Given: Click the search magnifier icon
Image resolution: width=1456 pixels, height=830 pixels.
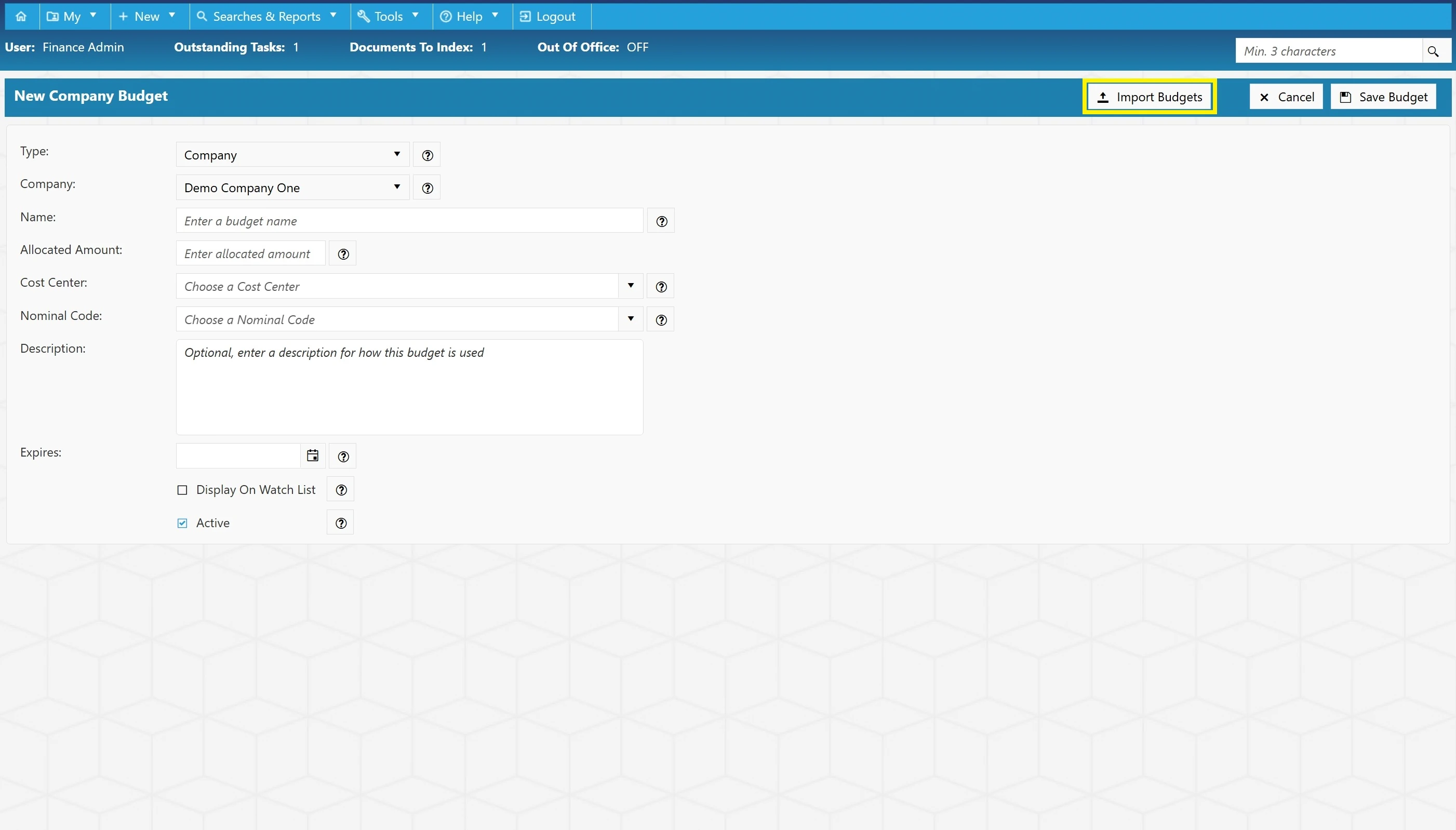Looking at the screenshot, I should tap(1433, 51).
